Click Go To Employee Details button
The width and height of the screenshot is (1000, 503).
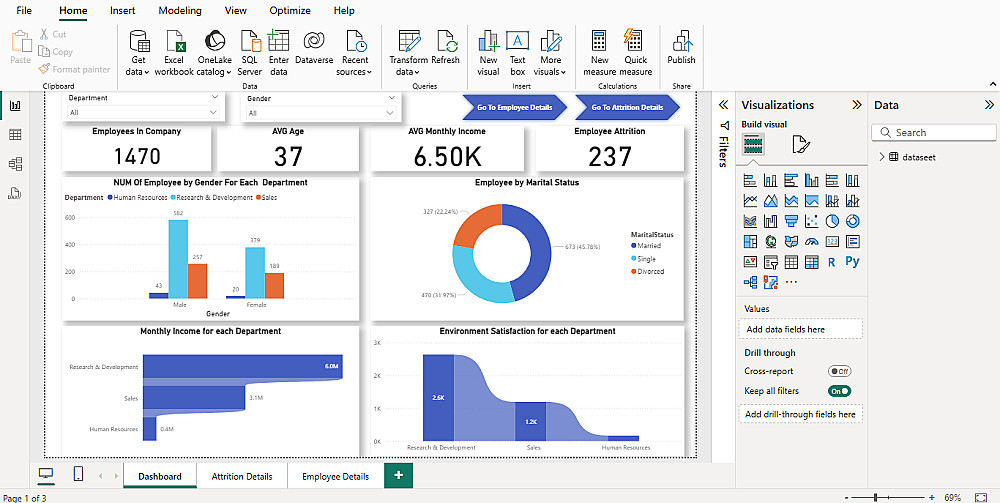pos(514,107)
